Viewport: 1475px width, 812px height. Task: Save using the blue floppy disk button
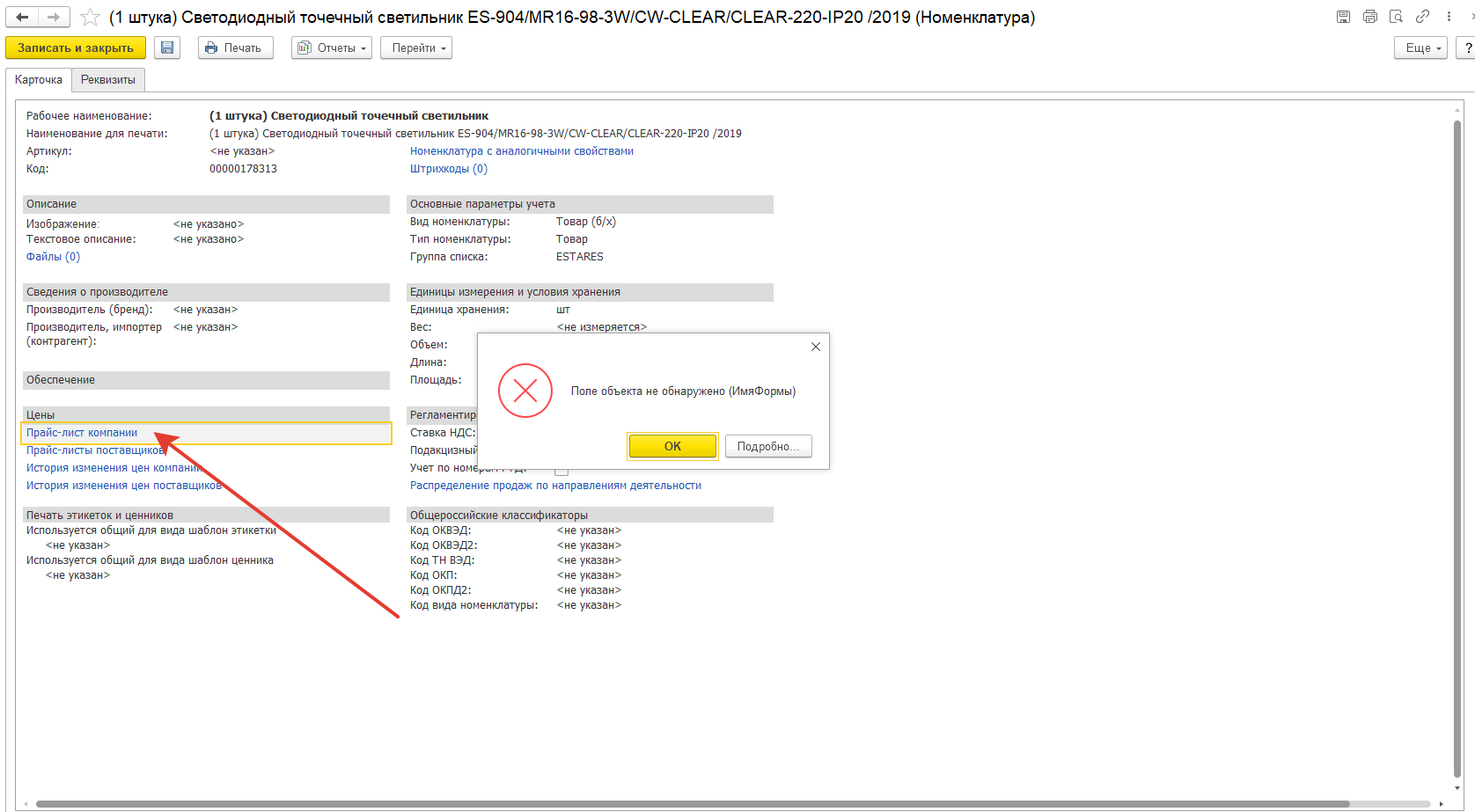(167, 48)
